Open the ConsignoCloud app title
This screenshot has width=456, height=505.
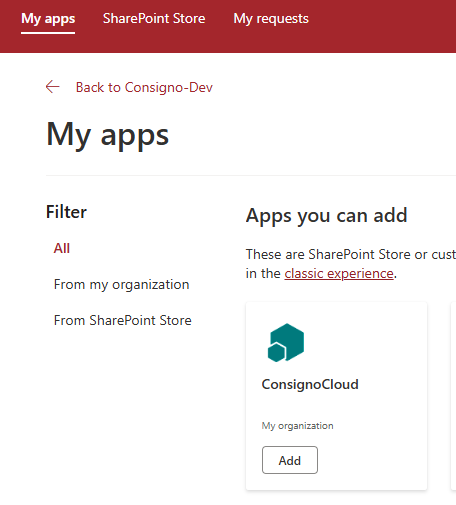coord(310,384)
